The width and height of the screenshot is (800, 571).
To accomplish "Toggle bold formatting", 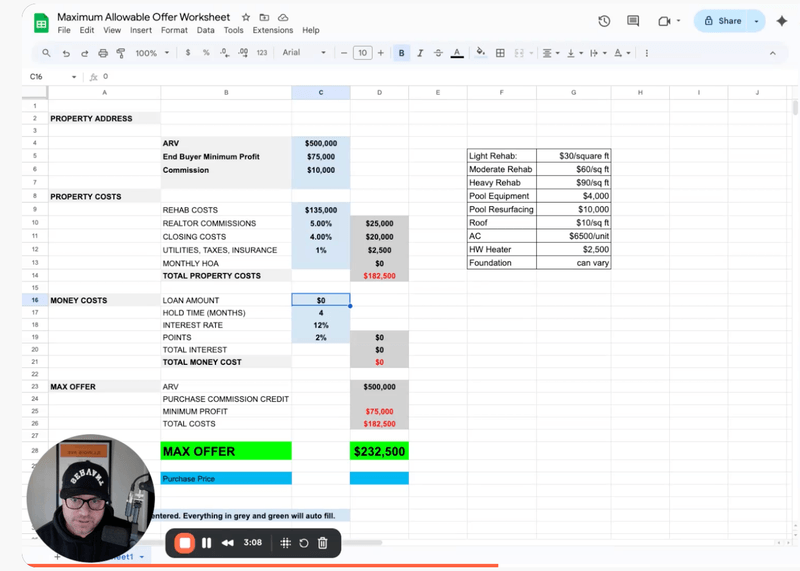I will point(402,53).
